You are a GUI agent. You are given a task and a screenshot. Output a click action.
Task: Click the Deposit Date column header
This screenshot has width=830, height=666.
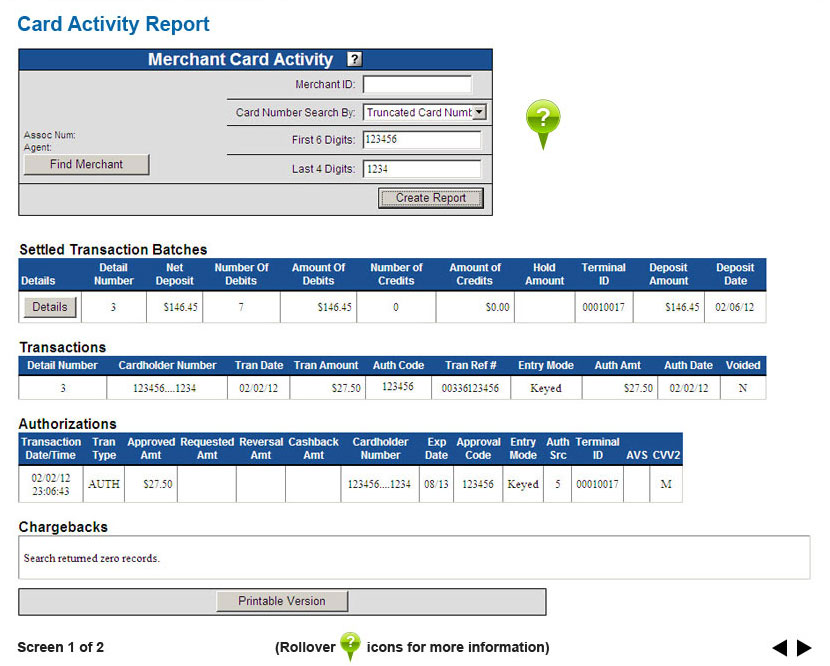click(735, 274)
